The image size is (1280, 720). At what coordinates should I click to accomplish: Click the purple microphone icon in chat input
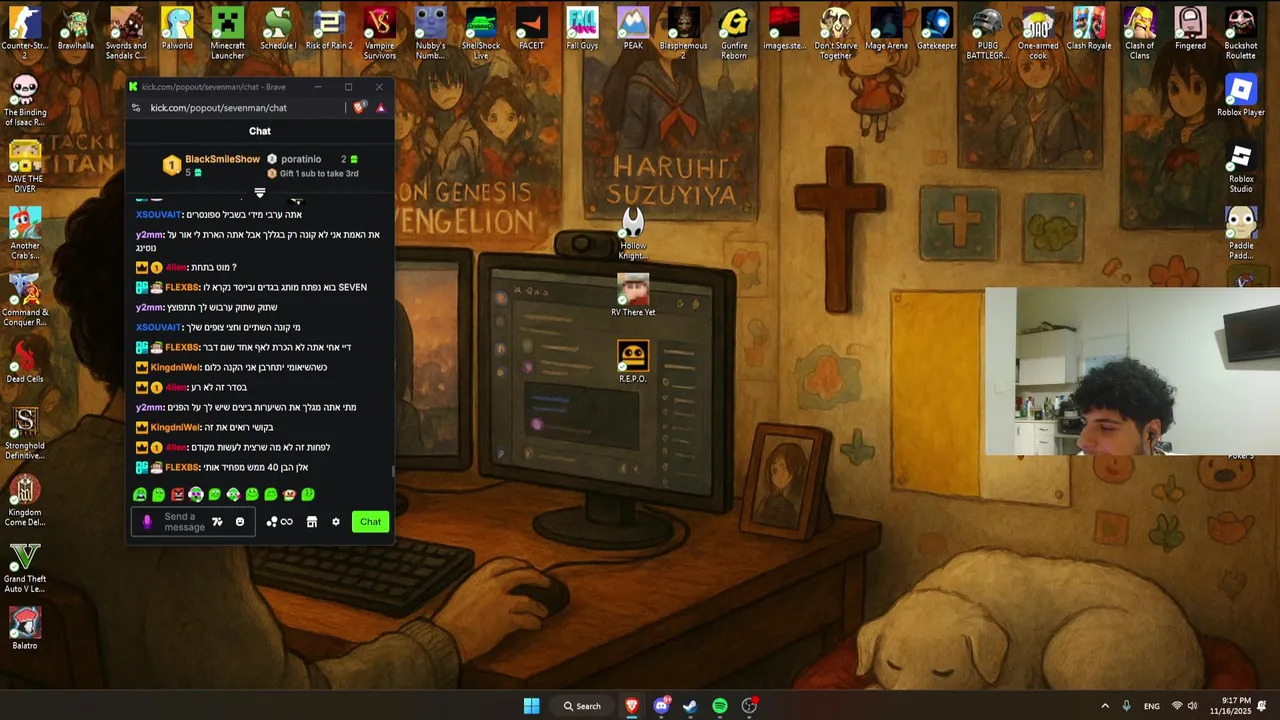pos(147,522)
